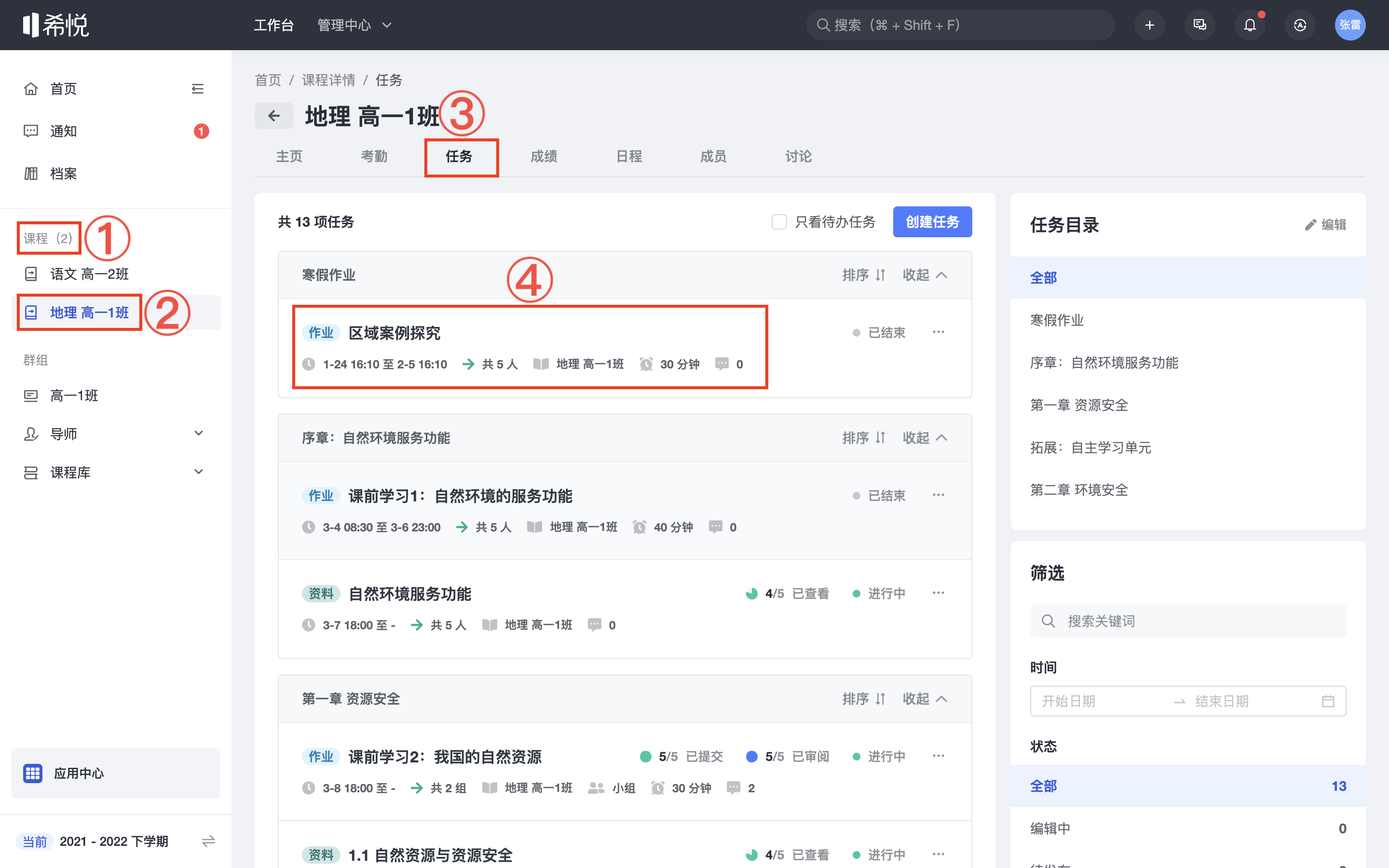Switch to the 成绩 tab
The image size is (1389, 868).
tap(544, 156)
